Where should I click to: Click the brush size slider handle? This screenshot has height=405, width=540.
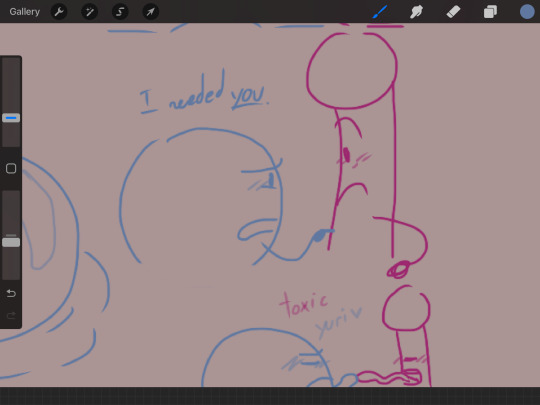point(11,118)
